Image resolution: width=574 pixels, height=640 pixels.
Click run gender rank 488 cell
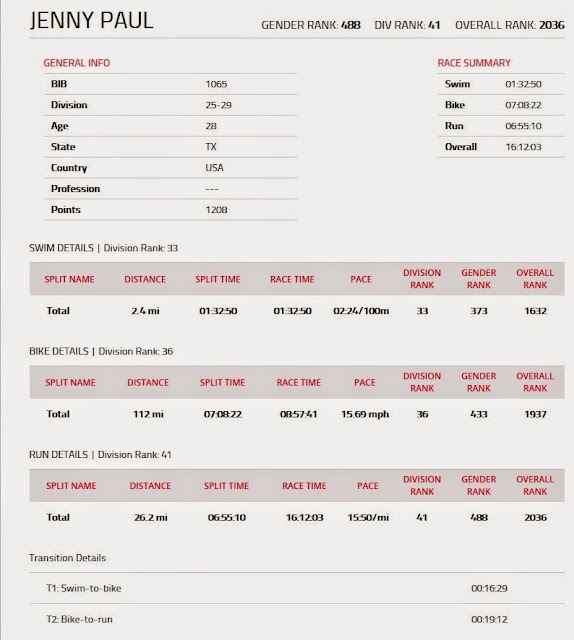point(478,517)
